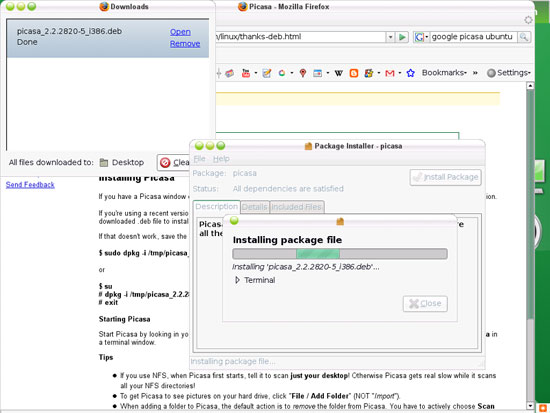
Task: Click the Blogger orange toolbar icon
Action: tap(354, 73)
